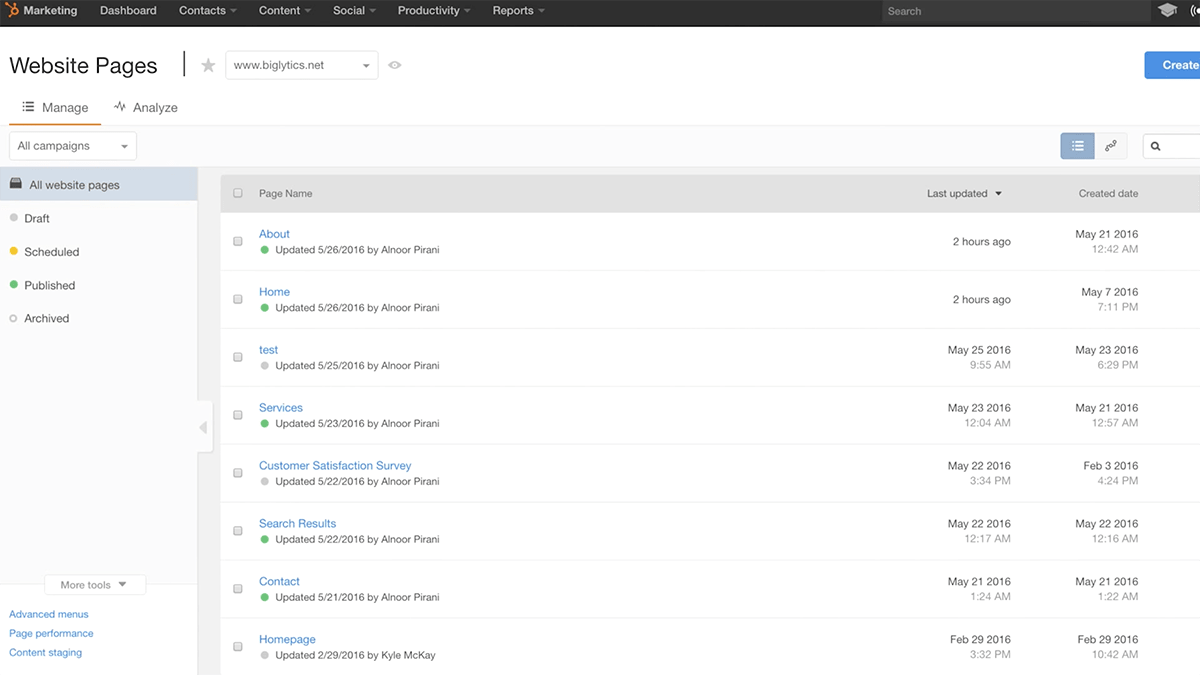Check the Customer Satisfaction Survey checkbox
Image resolution: width=1200 pixels, height=675 pixels.
(x=238, y=473)
